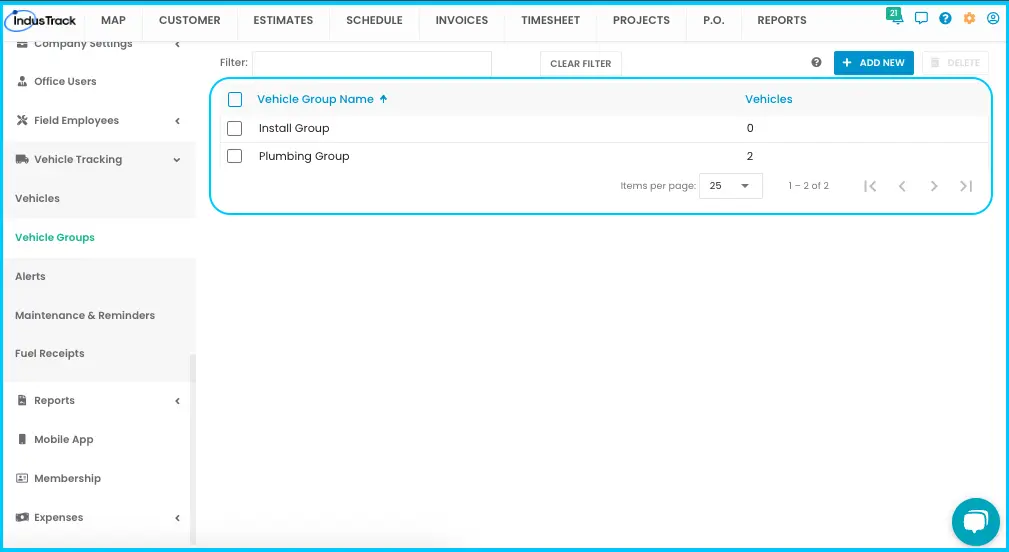Open the user profile icon
This screenshot has height=552, width=1009.
coord(993,18)
